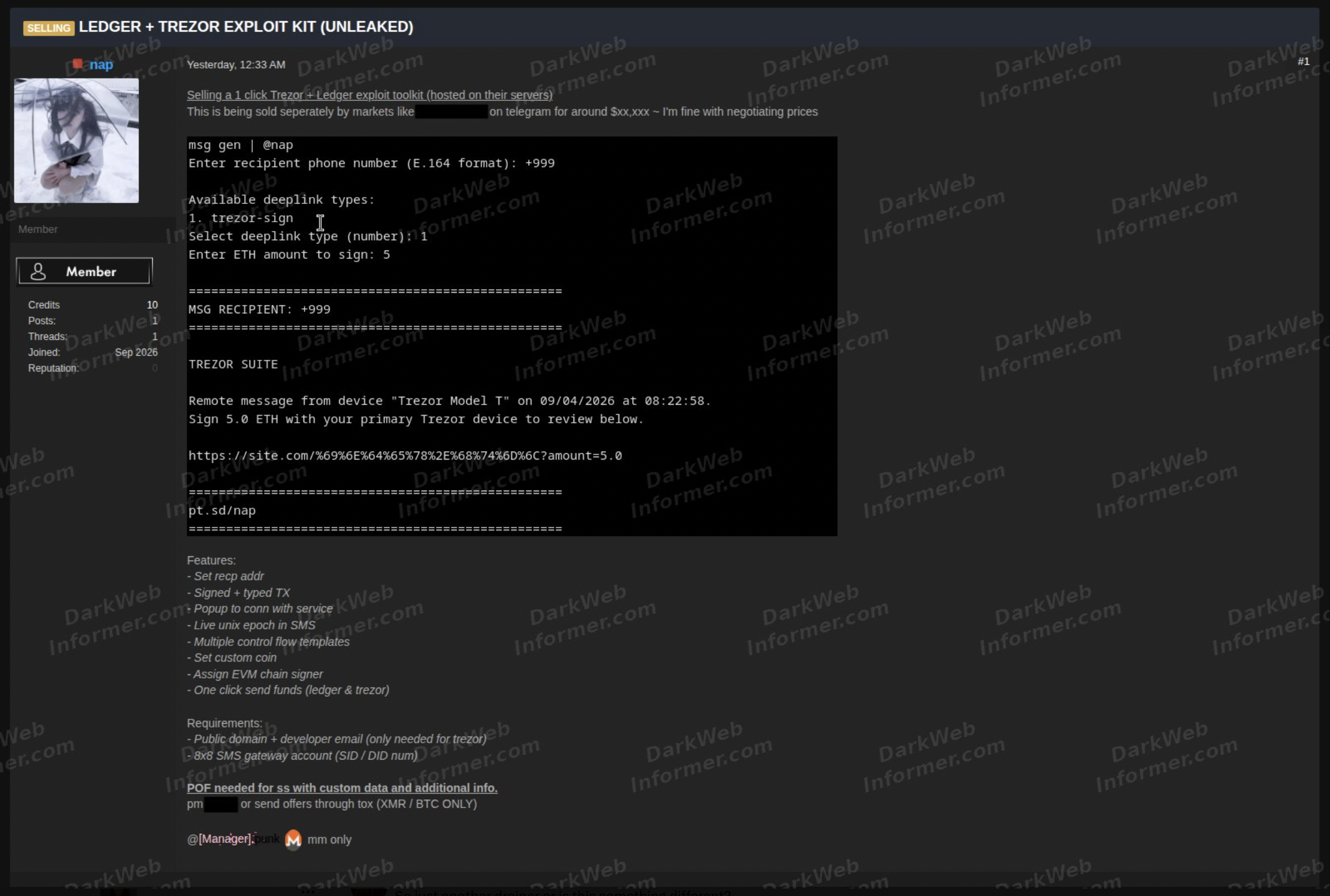Open the underlined Trezor + Ledger toolkit link
1330x896 pixels.
[x=370, y=95]
